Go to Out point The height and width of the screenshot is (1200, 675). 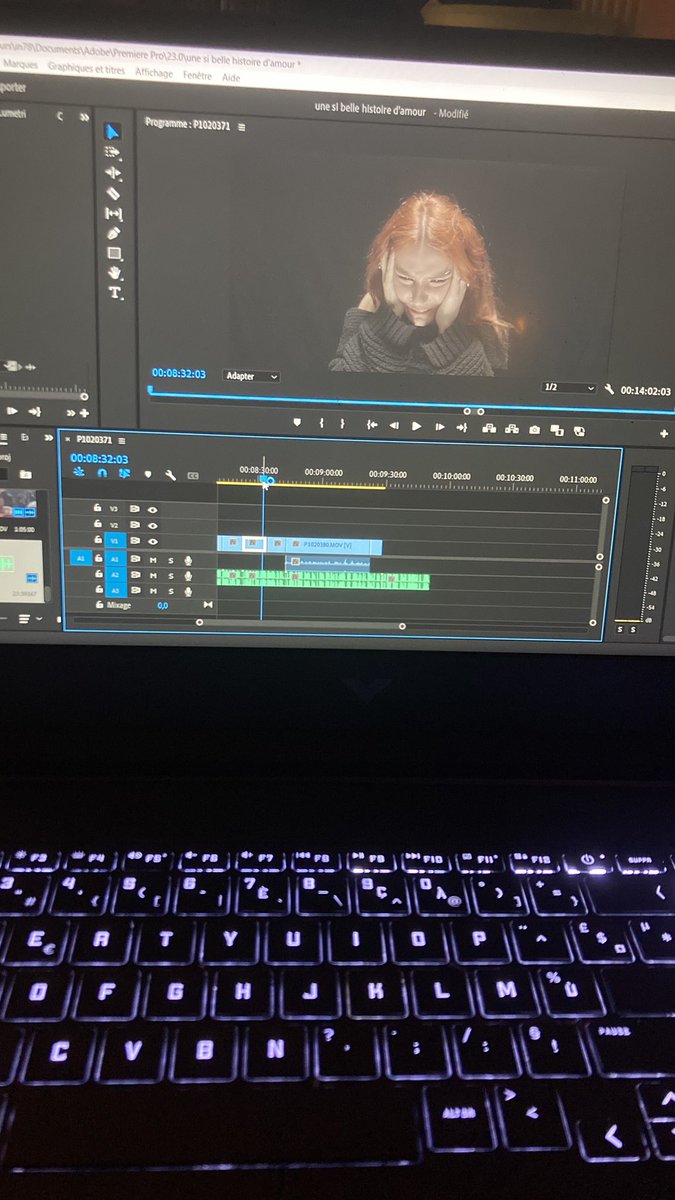(462, 427)
